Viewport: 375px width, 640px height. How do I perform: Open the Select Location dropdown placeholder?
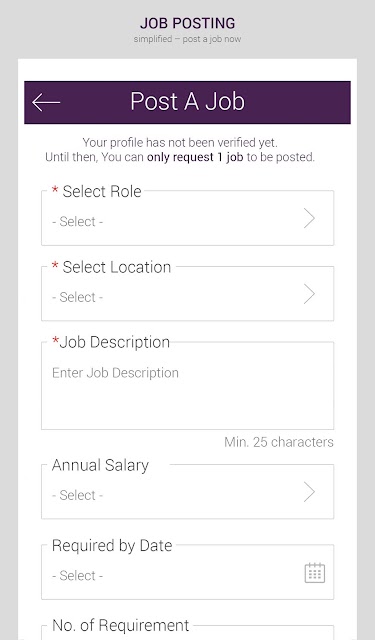click(78, 297)
